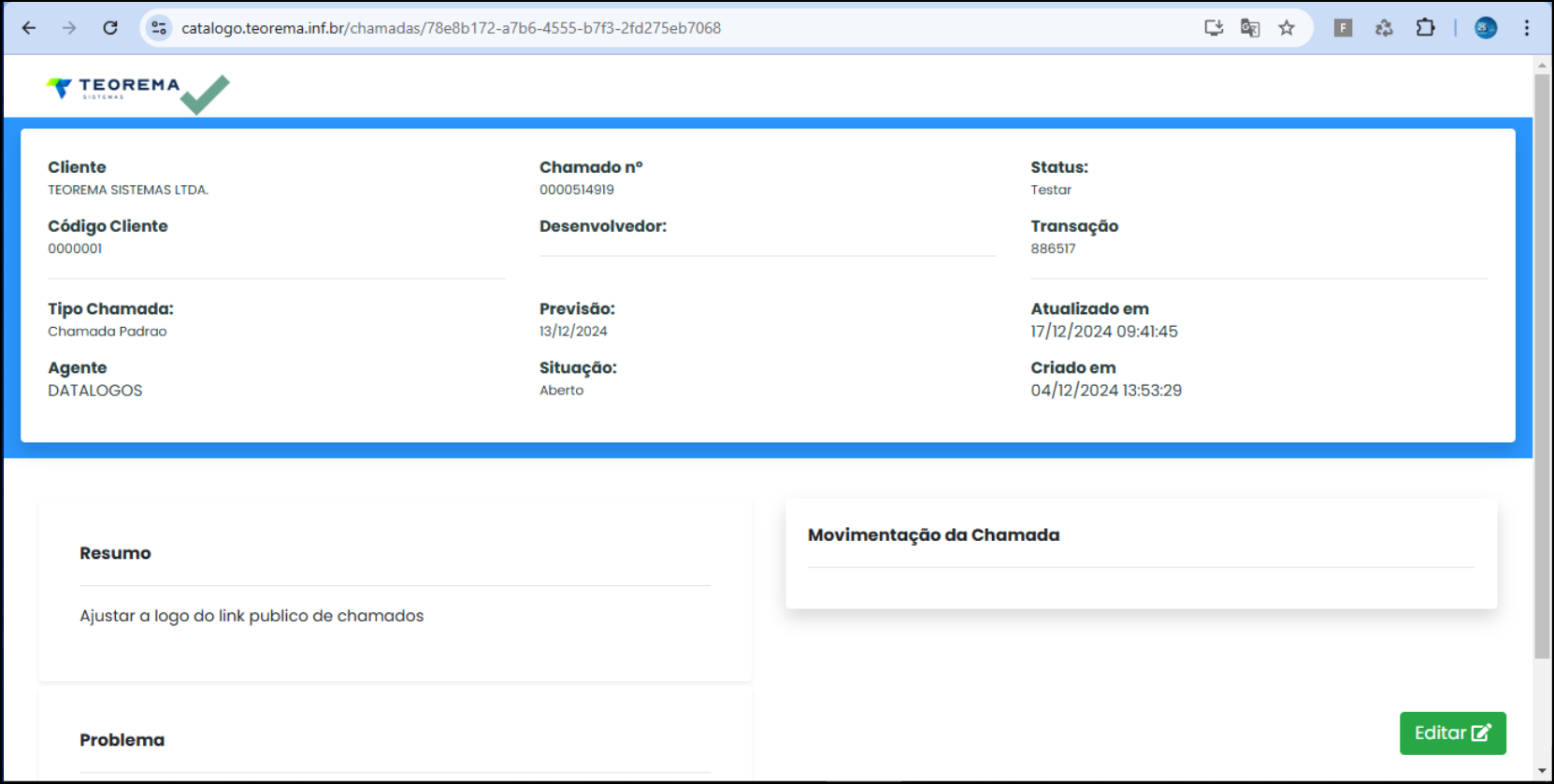Open the browser profile avatar
1554x784 pixels.
[x=1486, y=28]
